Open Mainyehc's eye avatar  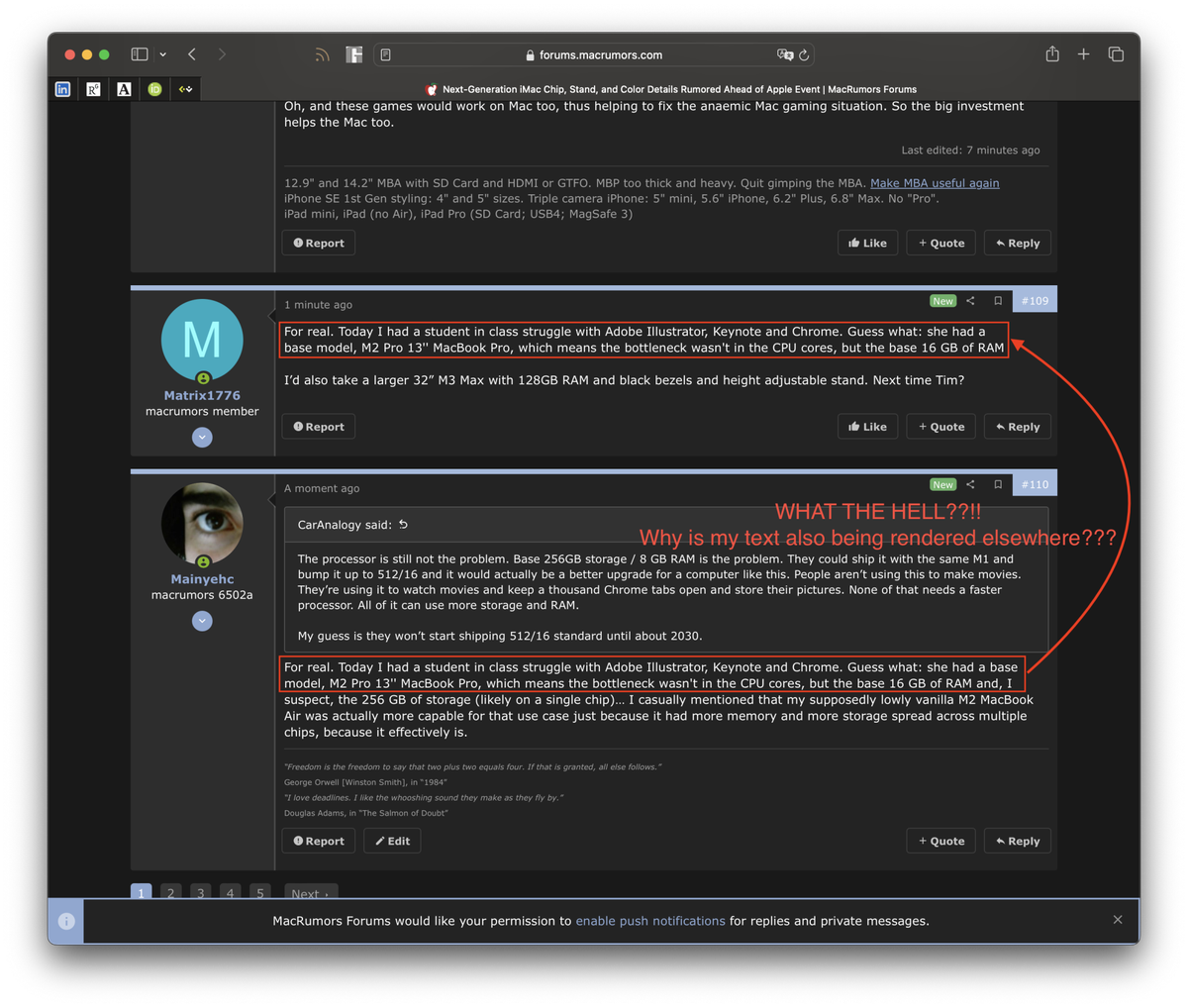[x=202, y=524]
